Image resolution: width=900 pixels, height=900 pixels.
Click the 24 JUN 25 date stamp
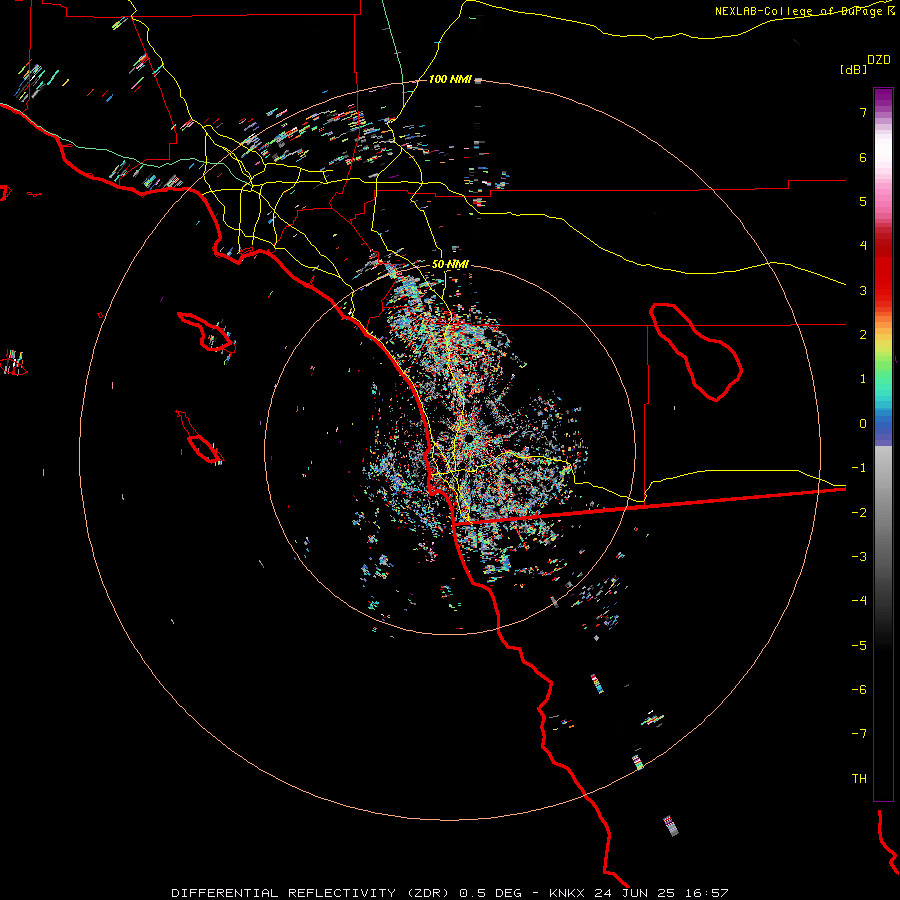coord(634,893)
